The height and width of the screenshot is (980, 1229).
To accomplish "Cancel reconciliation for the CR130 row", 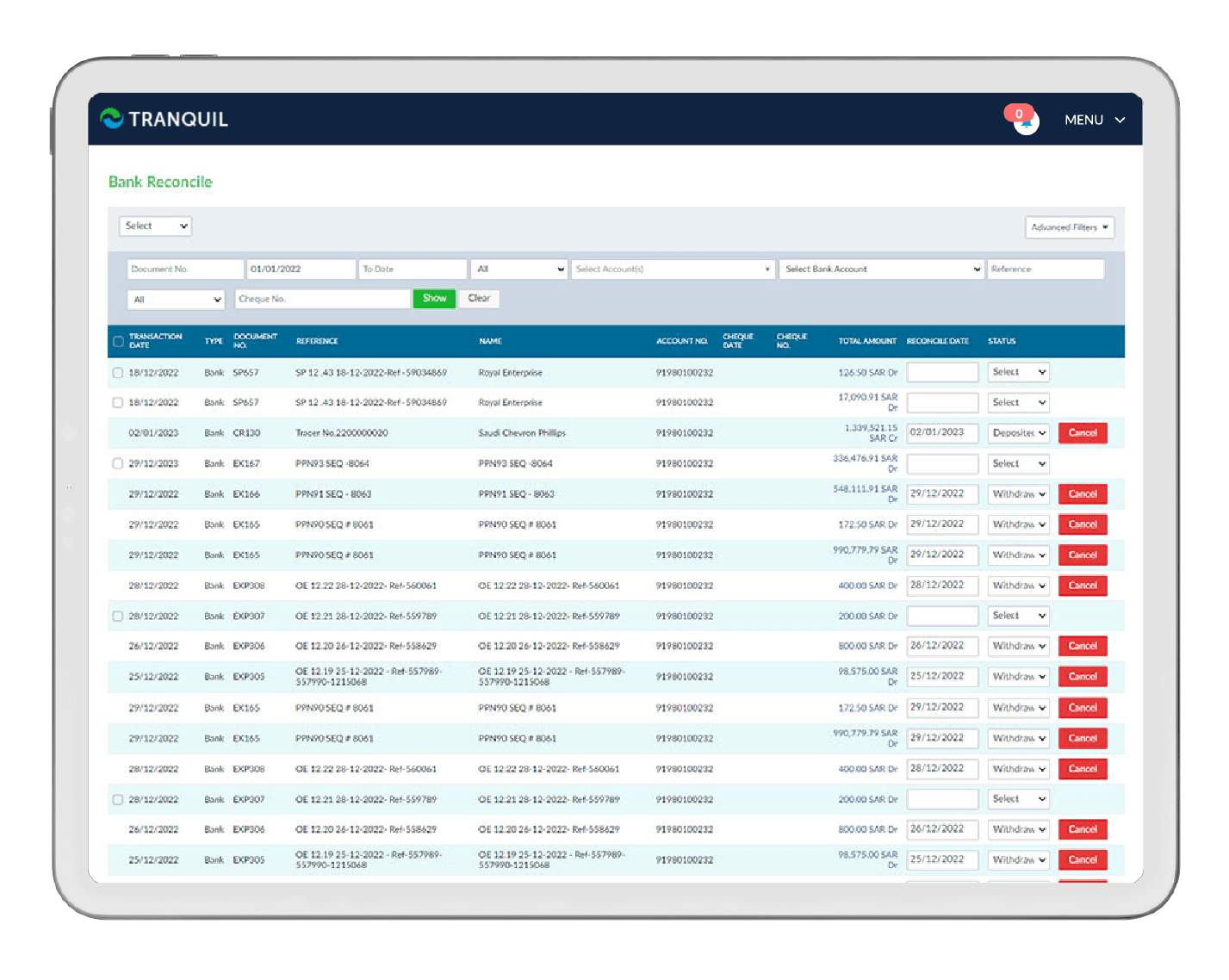I will tap(1083, 432).
